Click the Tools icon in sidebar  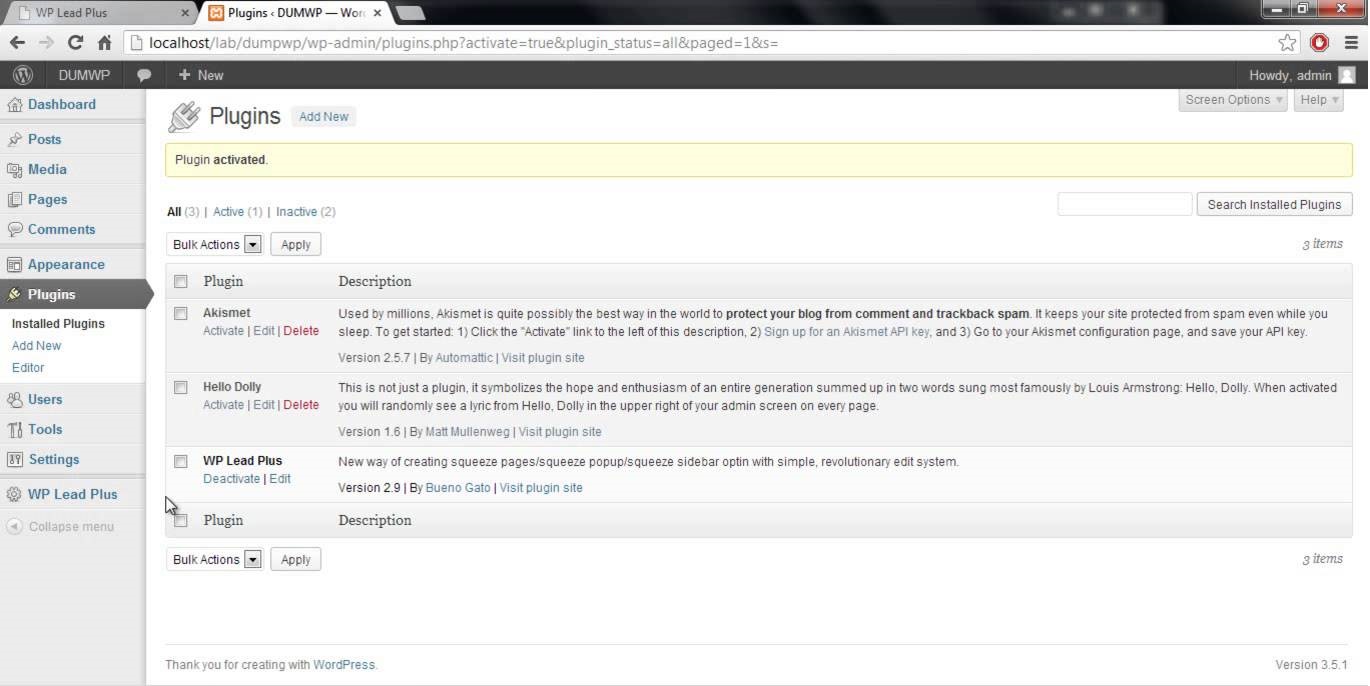point(14,430)
